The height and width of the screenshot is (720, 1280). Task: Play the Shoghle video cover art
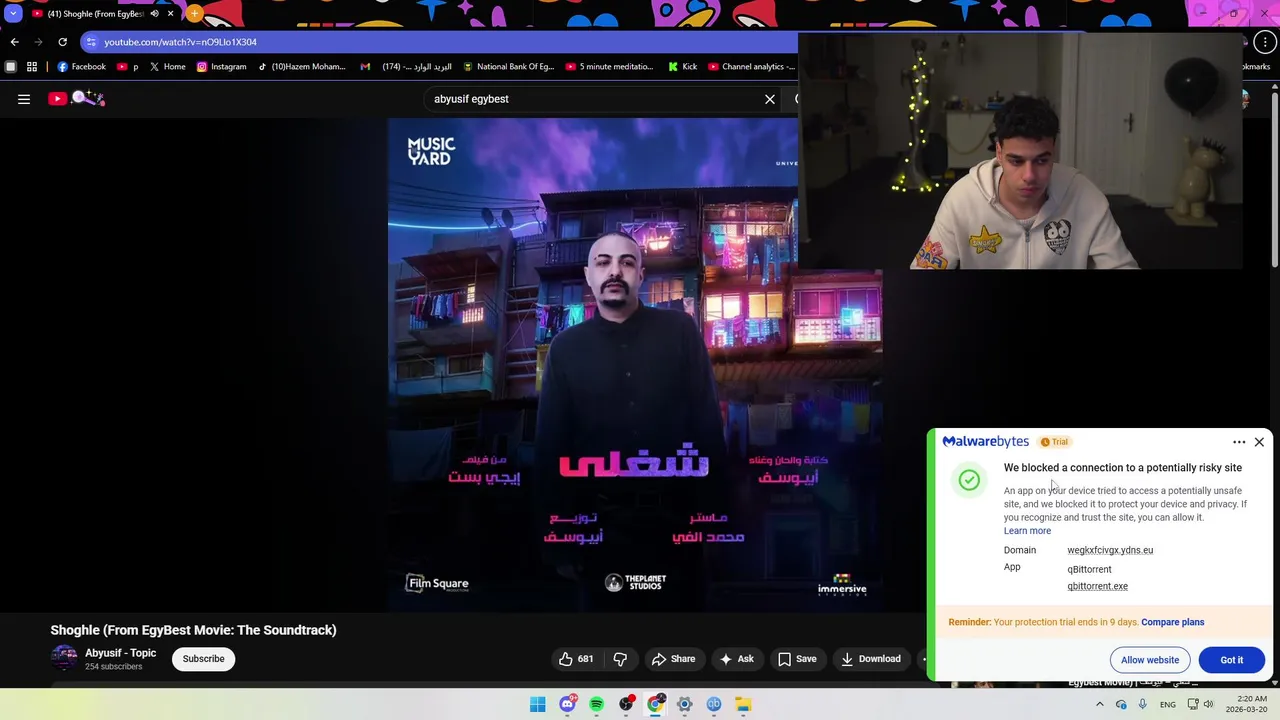pyautogui.click(x=635, y=365)
